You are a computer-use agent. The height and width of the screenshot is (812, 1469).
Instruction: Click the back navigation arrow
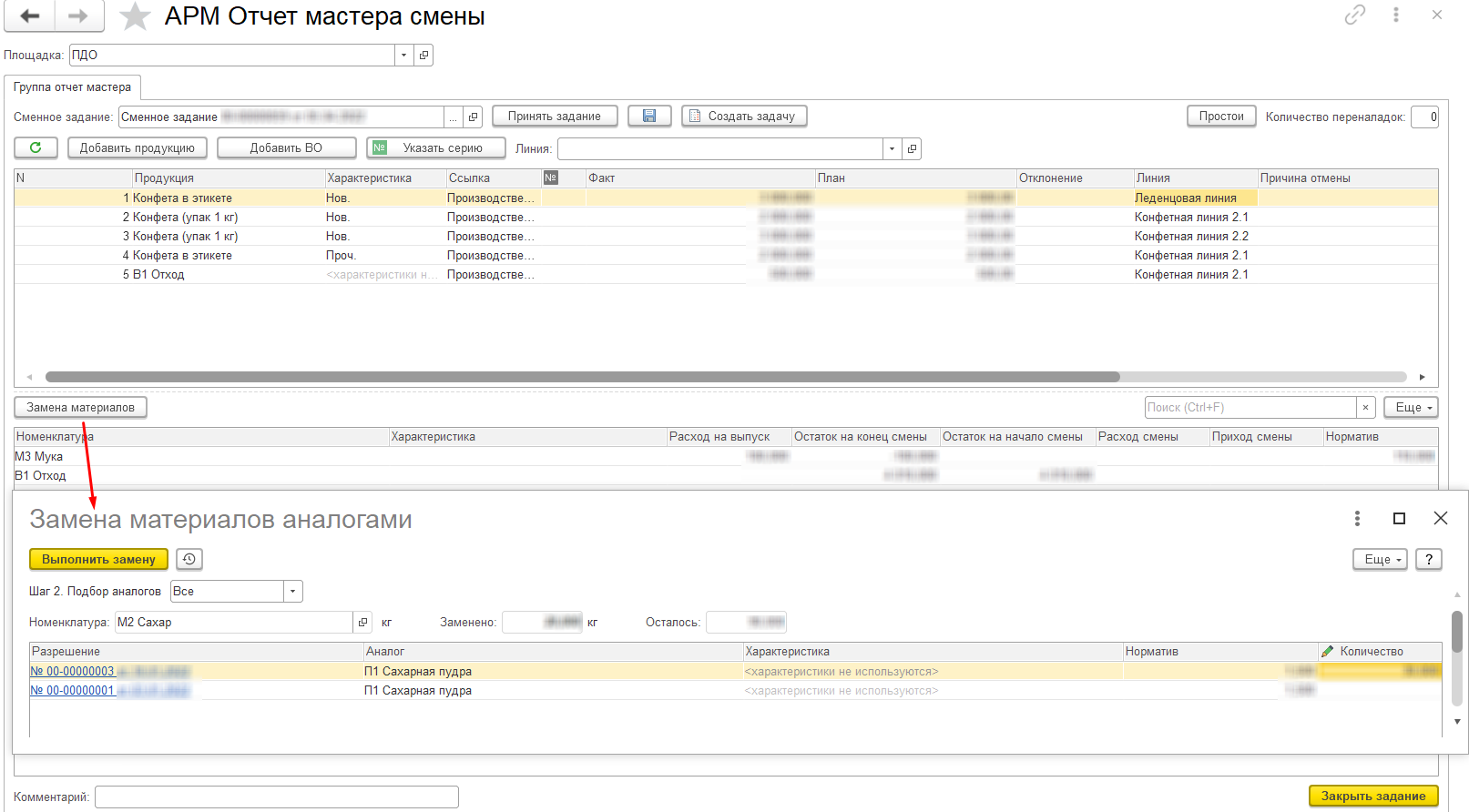point(30,16)
